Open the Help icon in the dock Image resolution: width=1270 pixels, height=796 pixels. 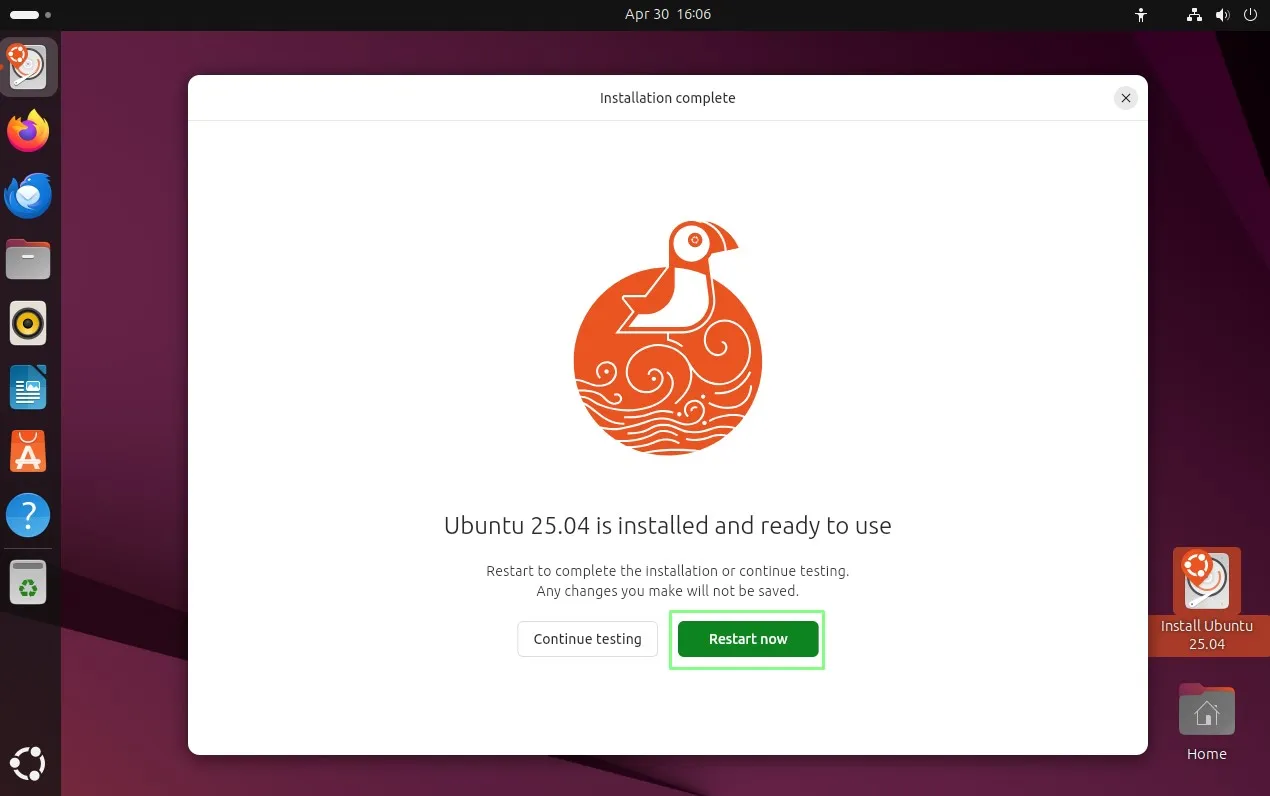coord(29,516)
